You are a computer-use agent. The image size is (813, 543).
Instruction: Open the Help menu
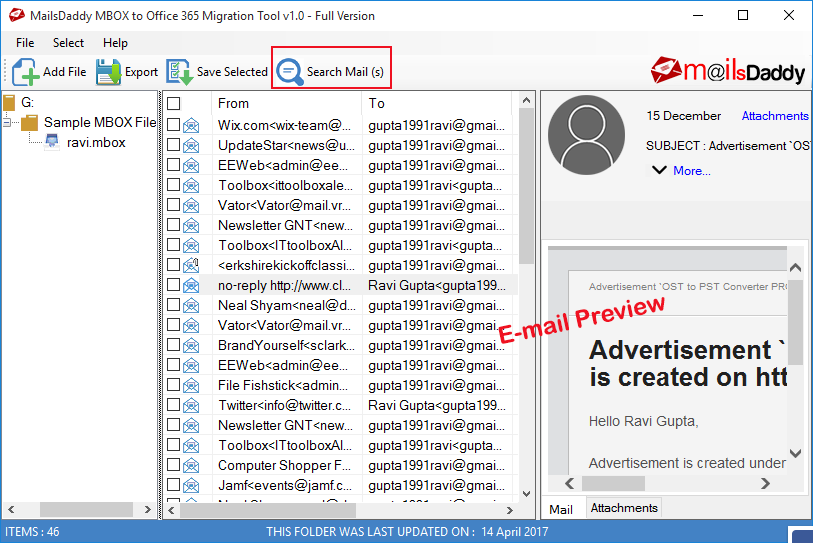[x=115, y=43]
